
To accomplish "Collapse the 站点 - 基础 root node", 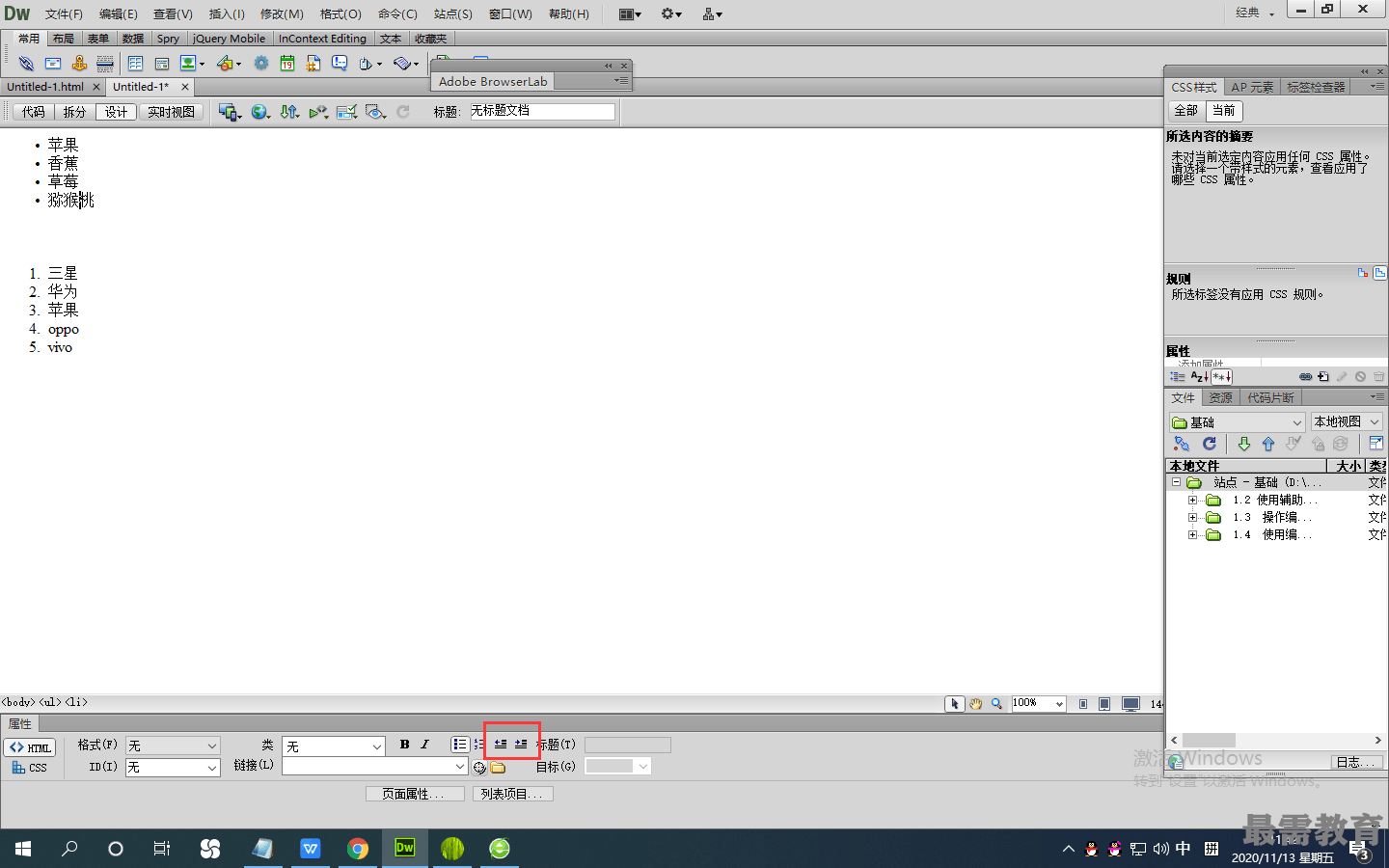I will (x=1176, y=481).
